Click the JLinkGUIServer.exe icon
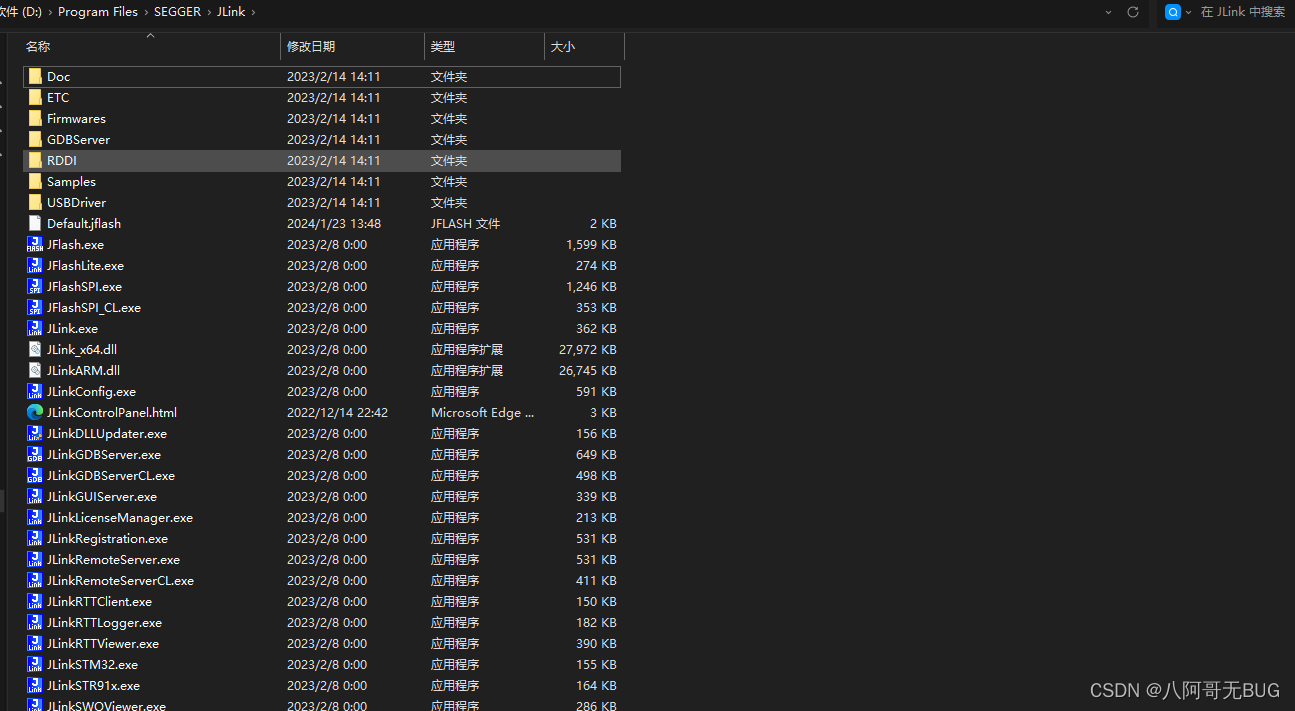This screenshot has width=1295, height=711. coord(35,496)
